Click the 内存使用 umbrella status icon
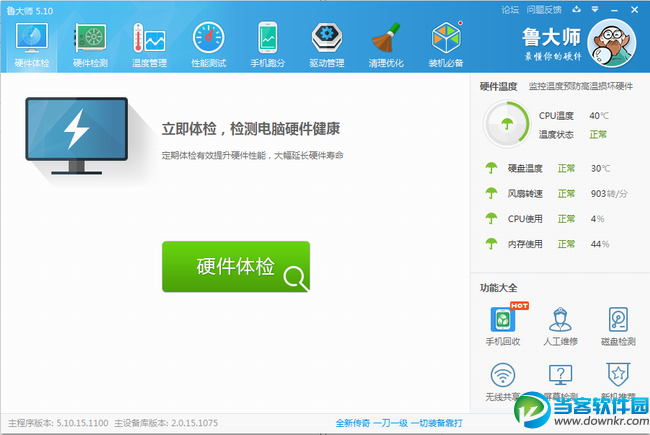 click(491, 244)
